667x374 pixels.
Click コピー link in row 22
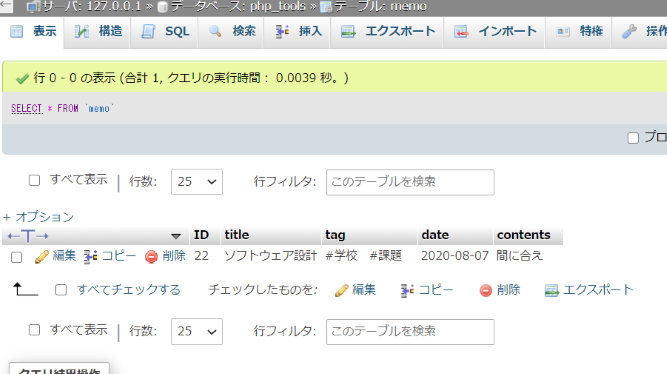[x=119, y=256]
